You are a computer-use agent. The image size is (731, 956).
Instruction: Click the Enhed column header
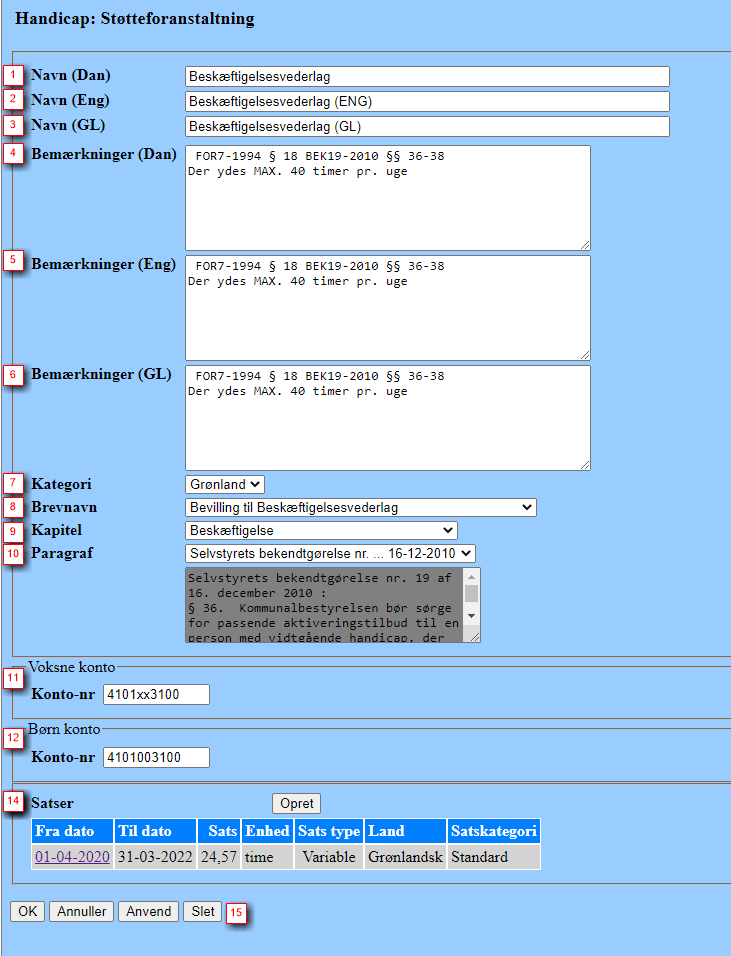(x=267, y=832)
